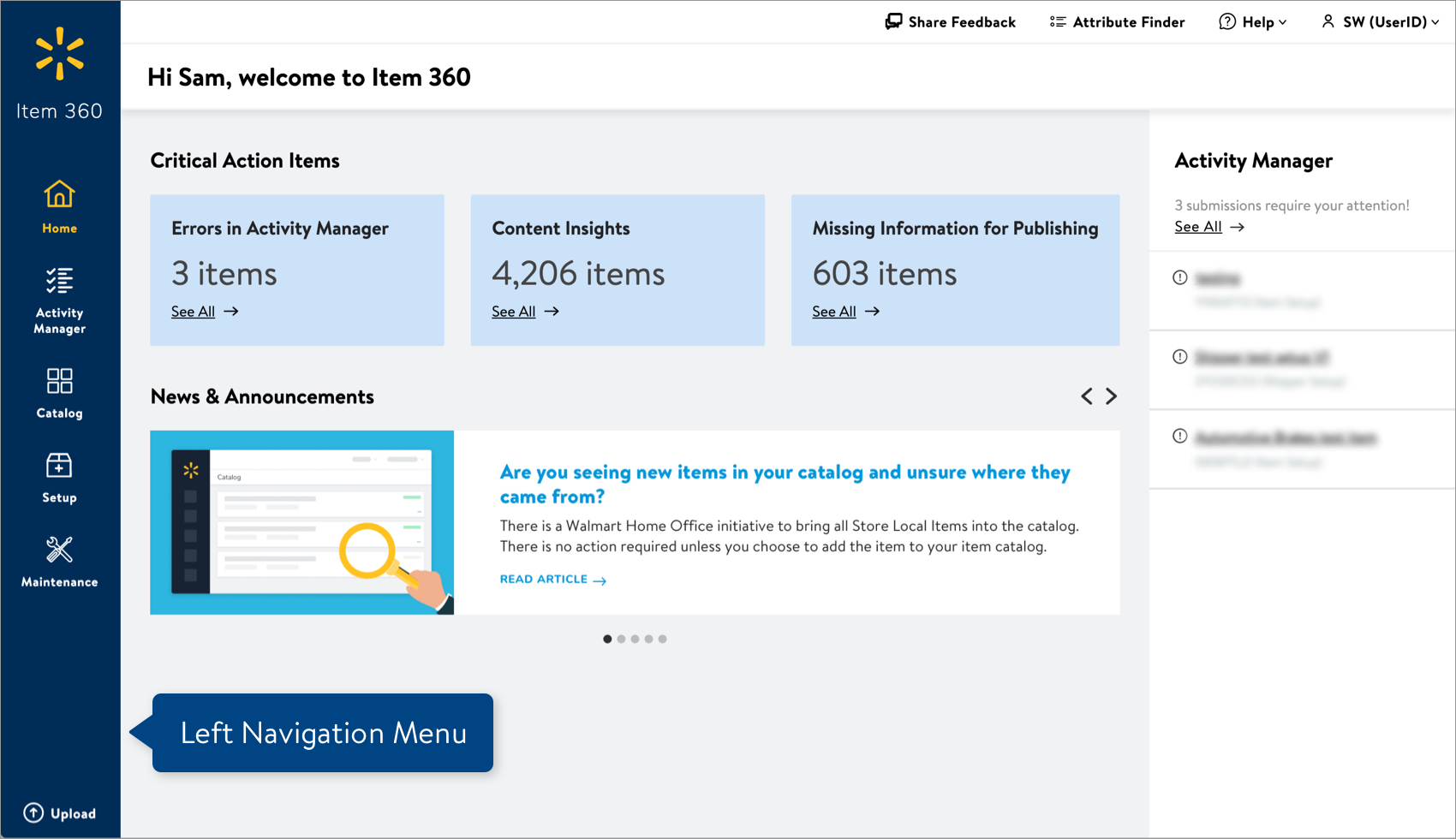Image resolution: width=1456 pixels, height=839 pixels.
Task: Click alert icon on second submission
Action: [x=1180, y=357]
